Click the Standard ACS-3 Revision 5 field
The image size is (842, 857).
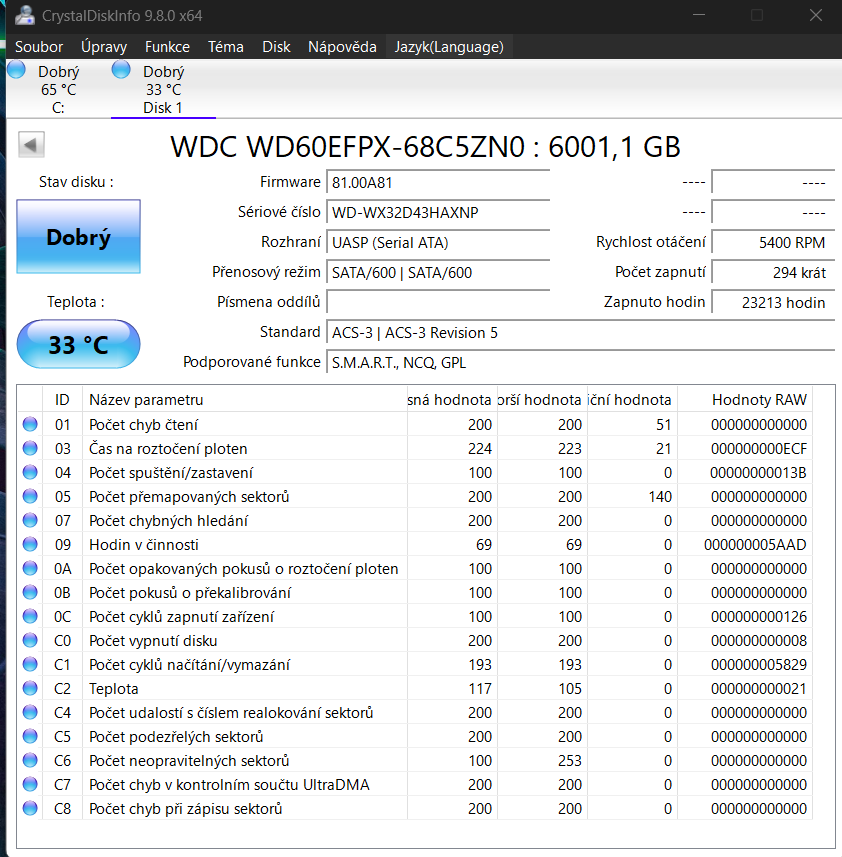[x=581, y=333]
